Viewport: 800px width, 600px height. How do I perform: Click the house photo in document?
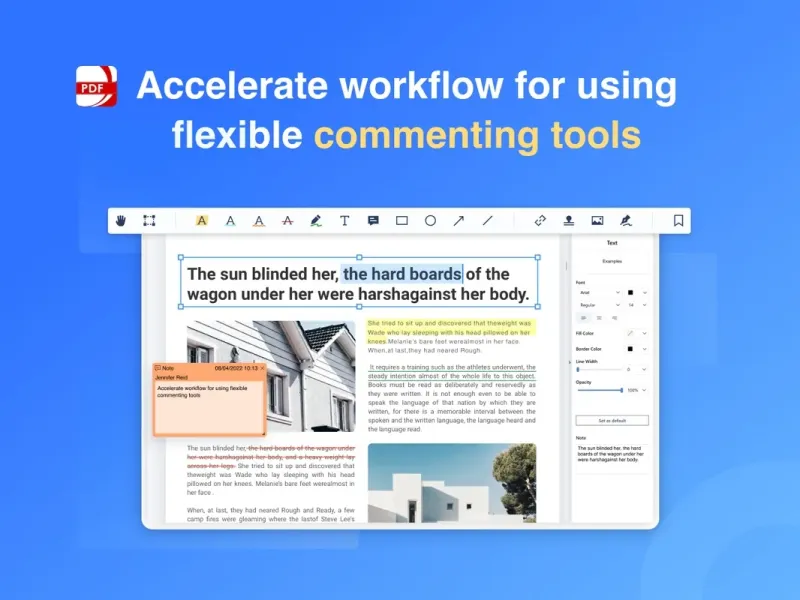[271, 376]
